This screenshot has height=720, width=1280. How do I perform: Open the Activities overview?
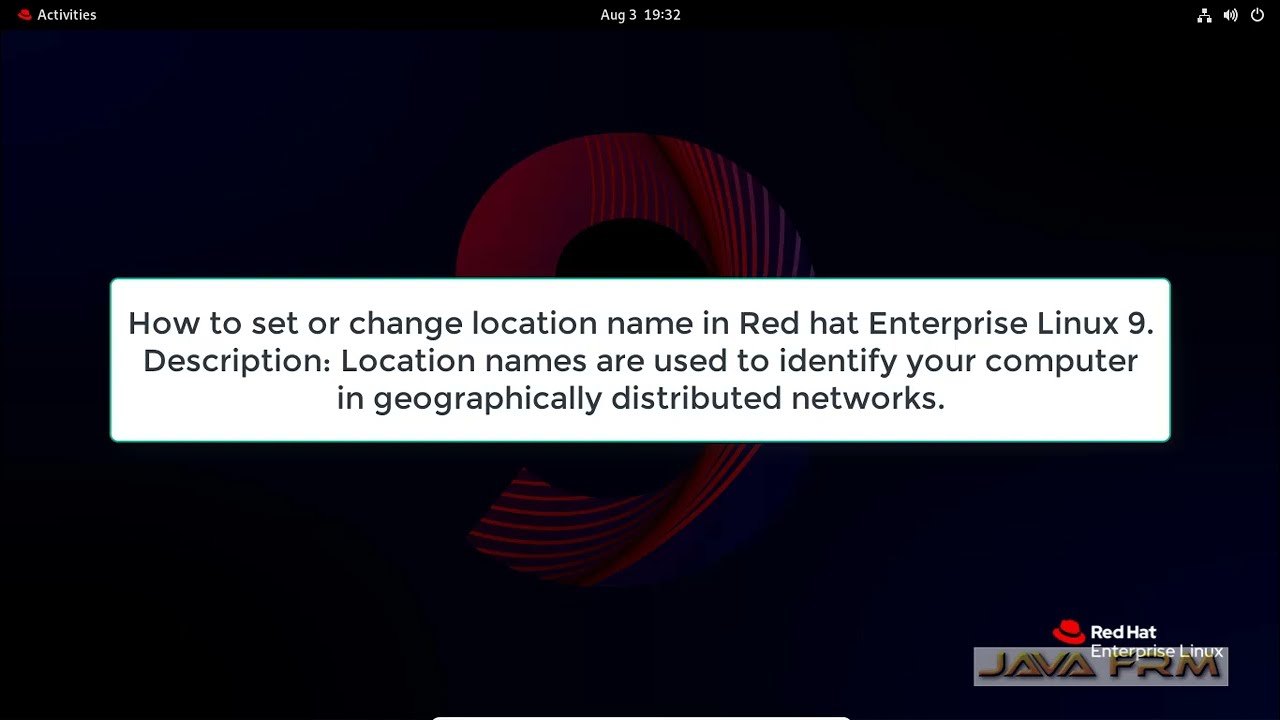coord(66,15)
